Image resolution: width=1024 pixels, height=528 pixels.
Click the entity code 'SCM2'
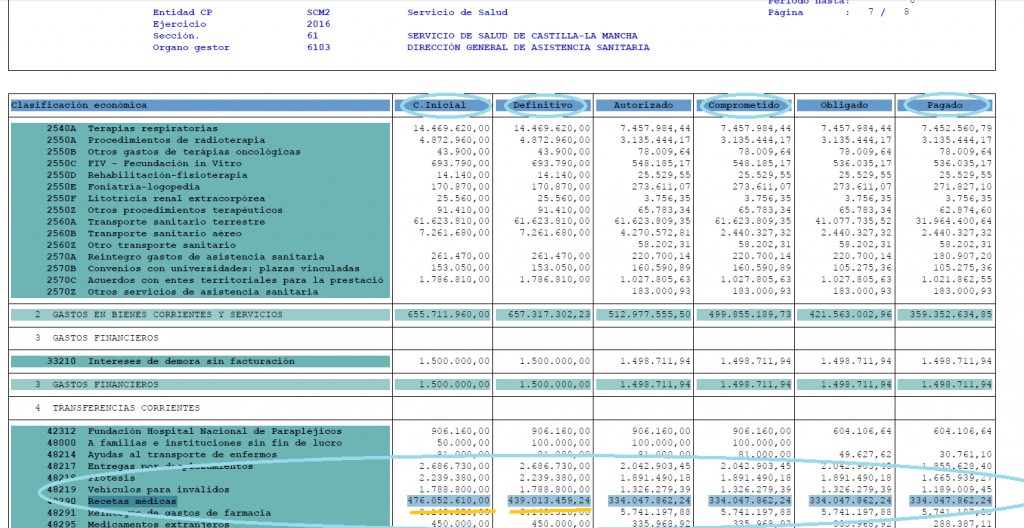tap(319, 12)
